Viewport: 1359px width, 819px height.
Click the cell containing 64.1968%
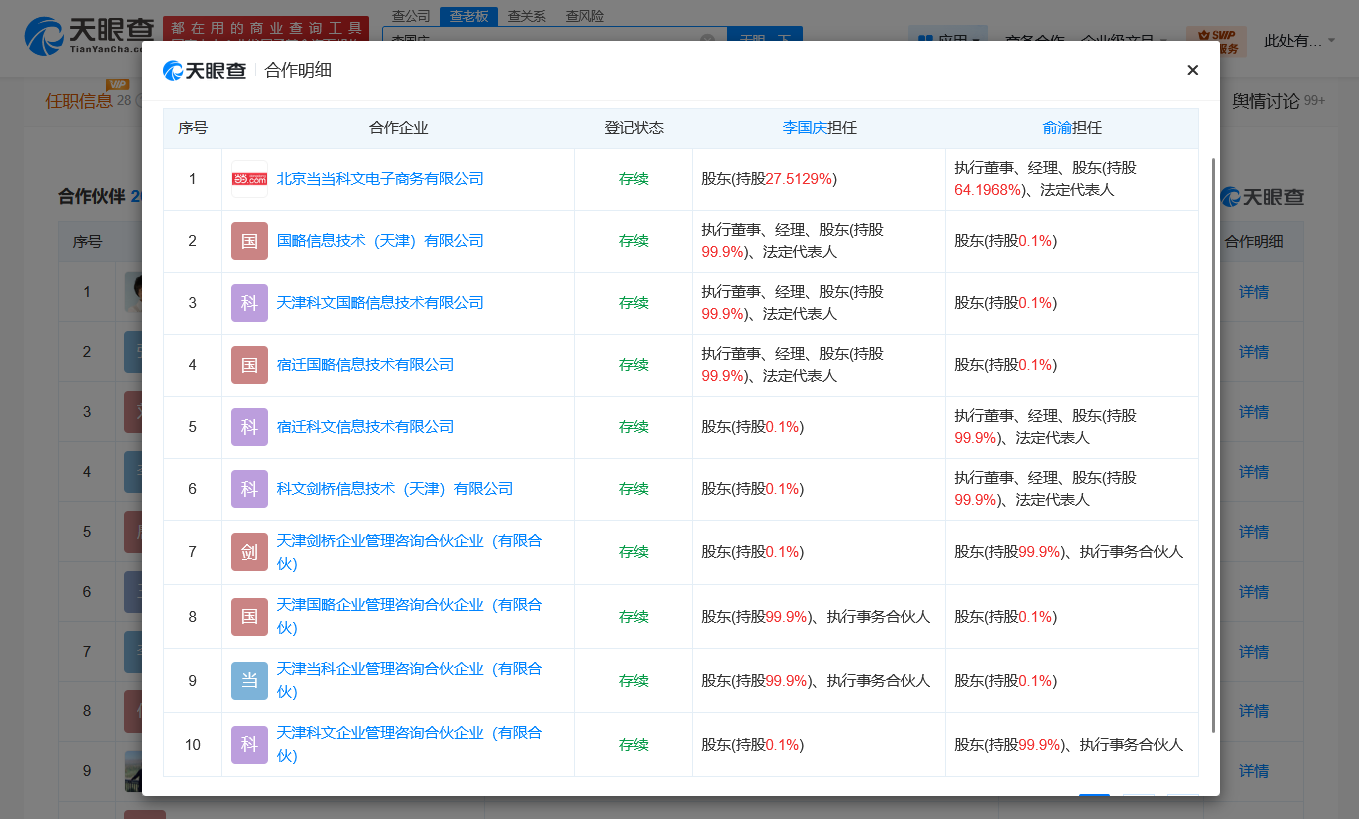coord(1072,179)
